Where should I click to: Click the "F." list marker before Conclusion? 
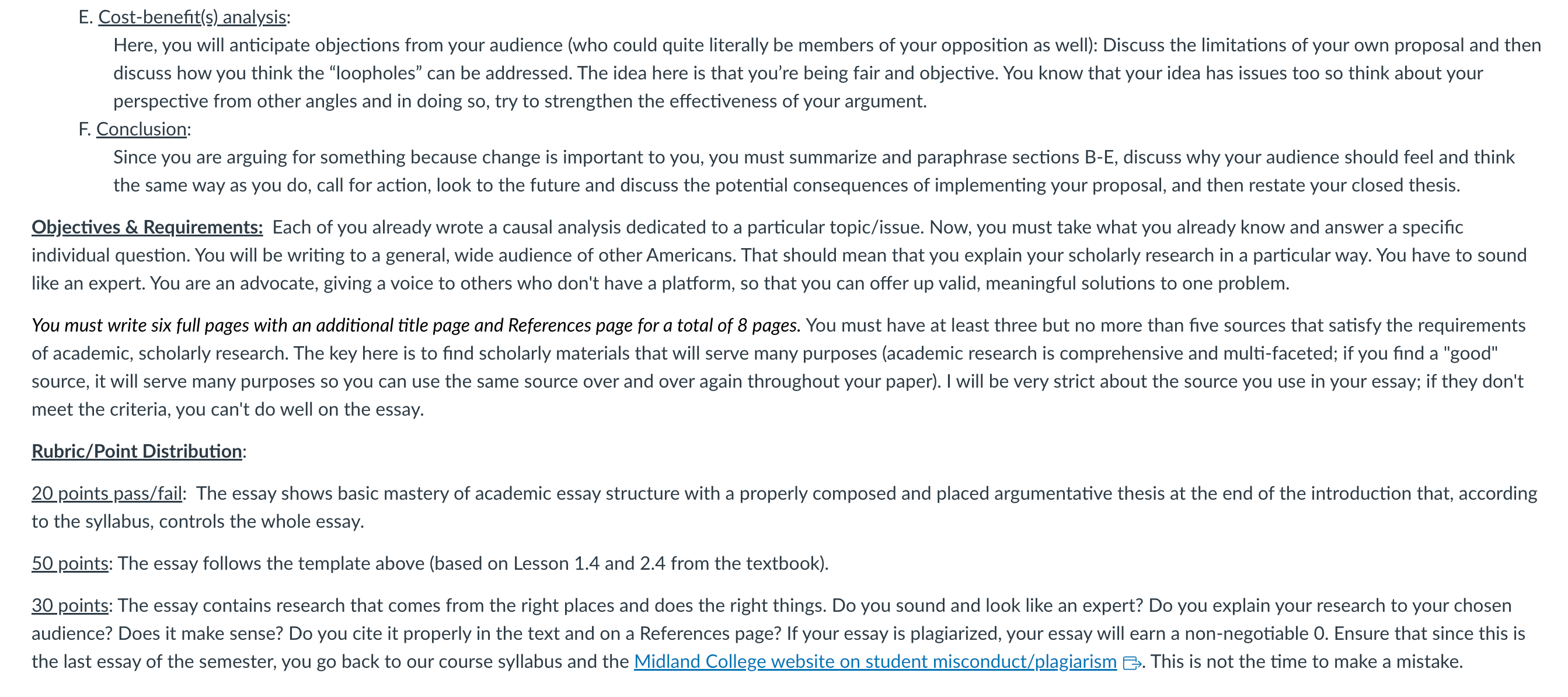[85, 129]
